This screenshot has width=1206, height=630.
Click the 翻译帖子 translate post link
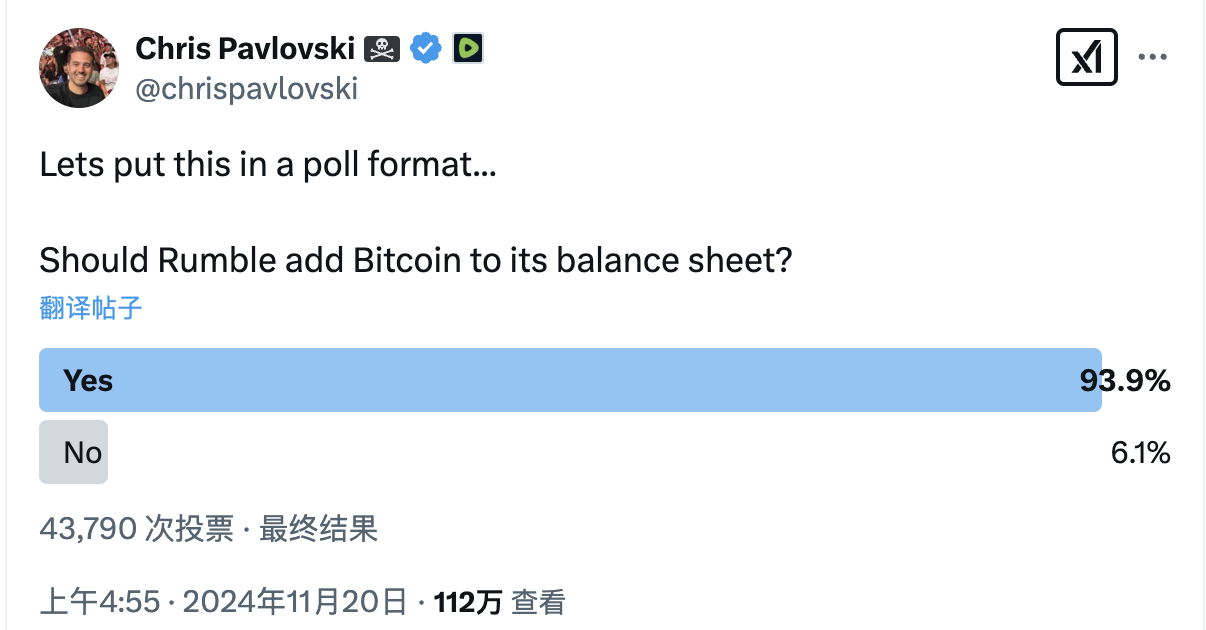[91, 308]
